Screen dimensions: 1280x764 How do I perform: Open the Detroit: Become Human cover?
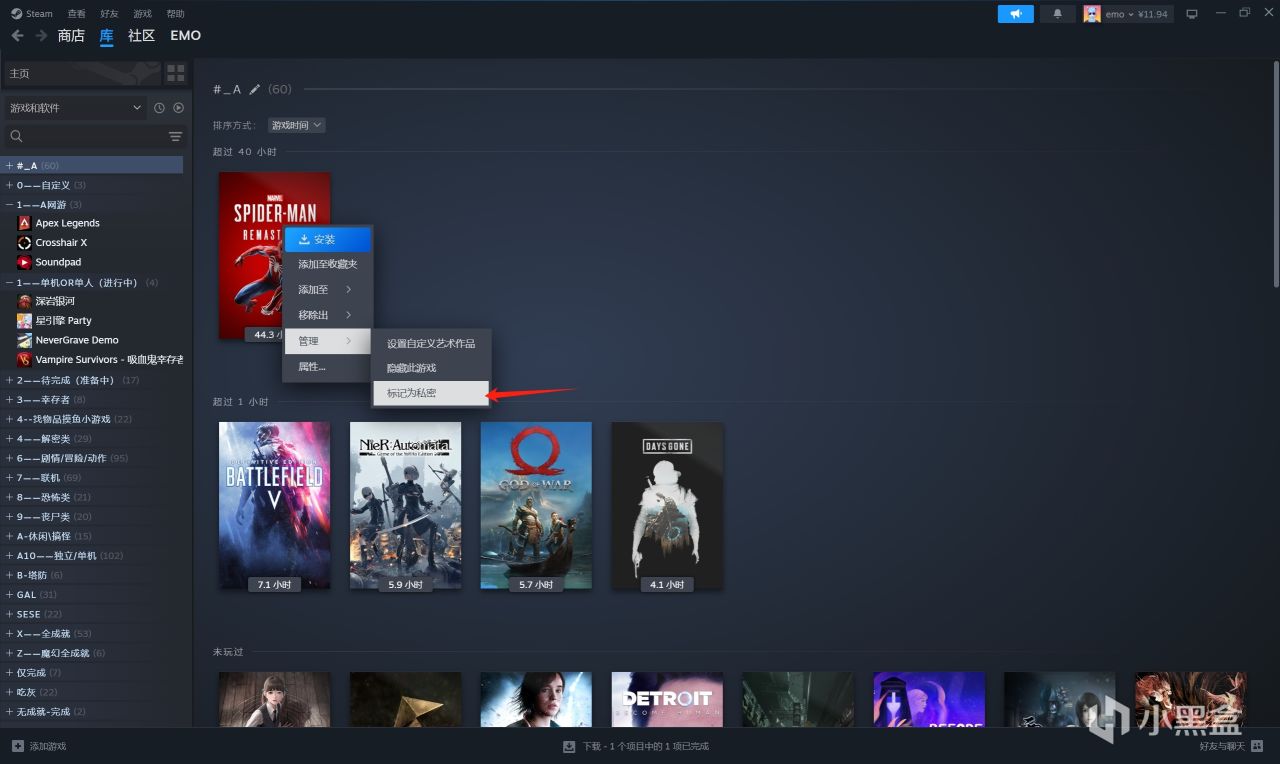667,699
